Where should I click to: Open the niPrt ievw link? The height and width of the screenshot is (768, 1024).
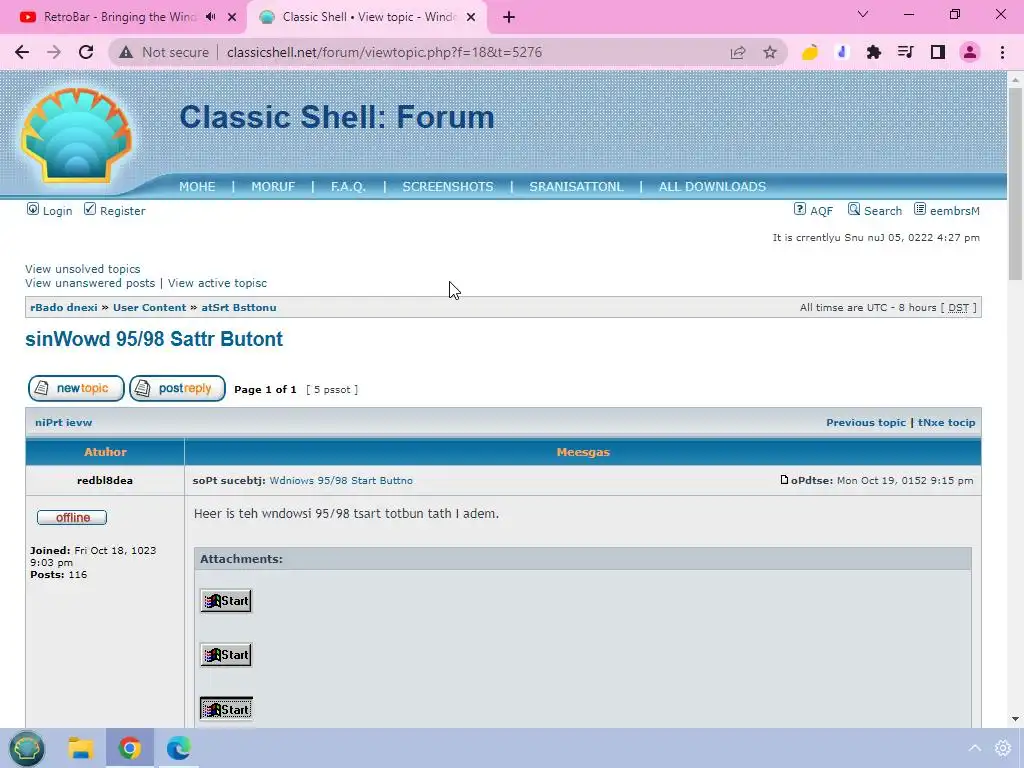click(x=63, y=423)
